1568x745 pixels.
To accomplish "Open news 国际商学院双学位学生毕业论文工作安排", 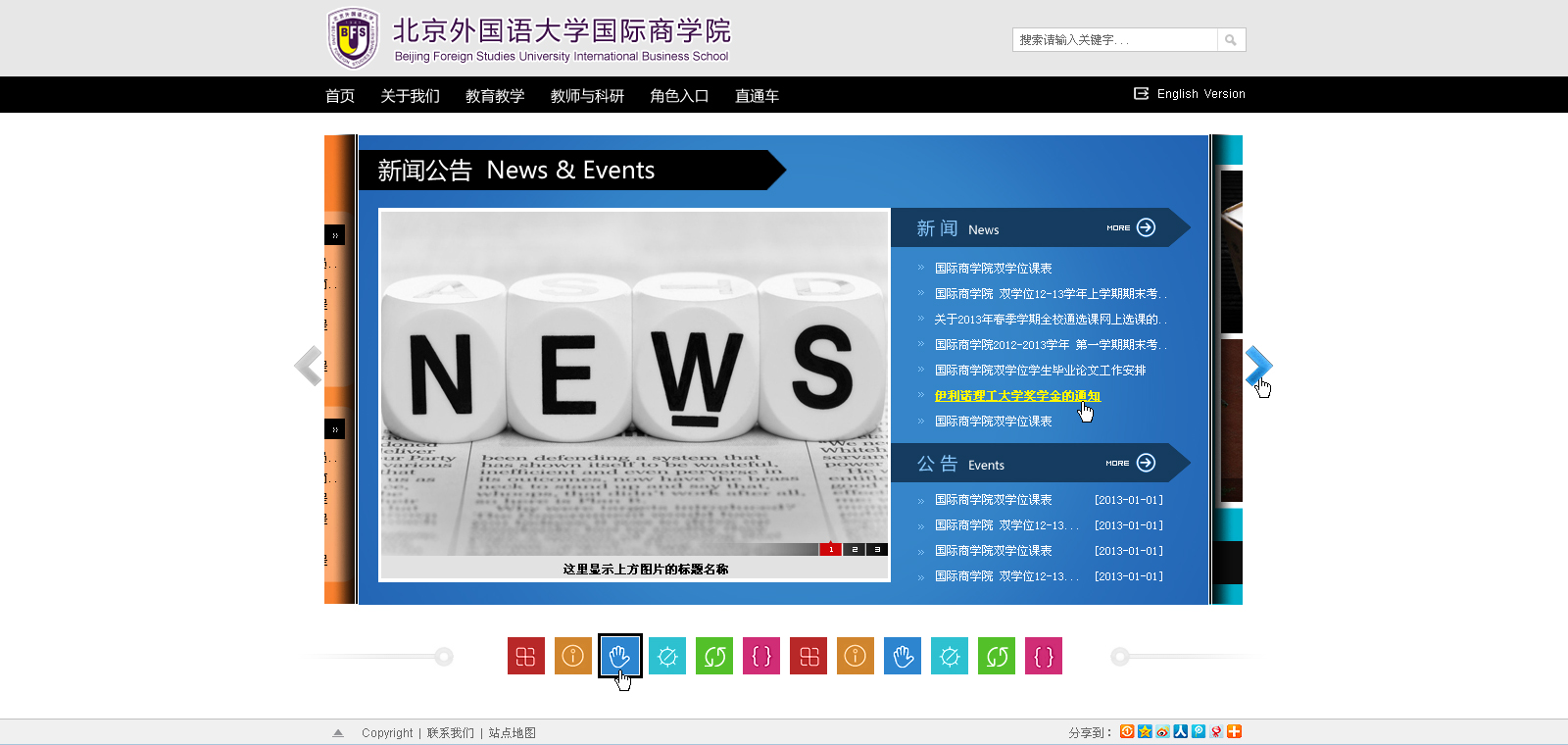I will 1040,371.
